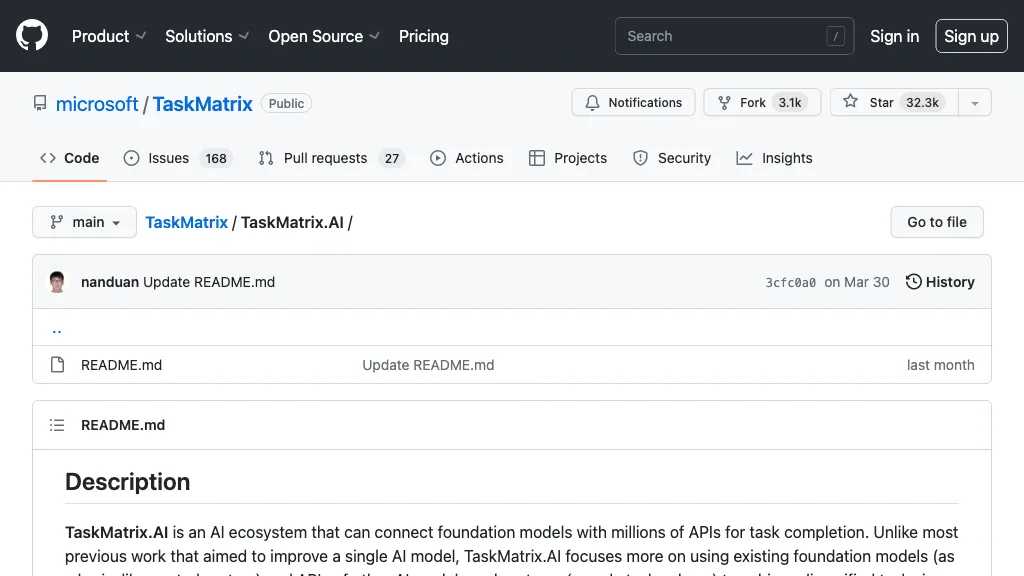Select the Security tab icon
1024x576 pixels.
pyautogui.click(x=640, y=158)
